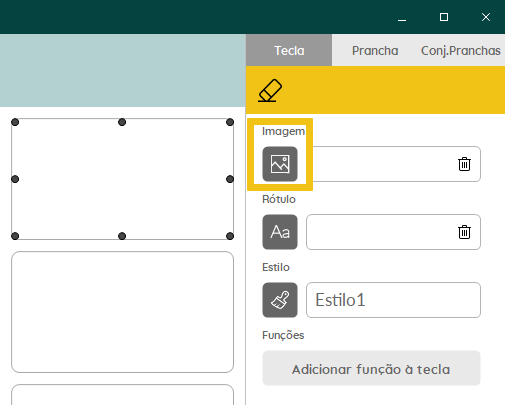Open label text formatting Aa icon
This screenshot has width=505, height=405.
280,232
